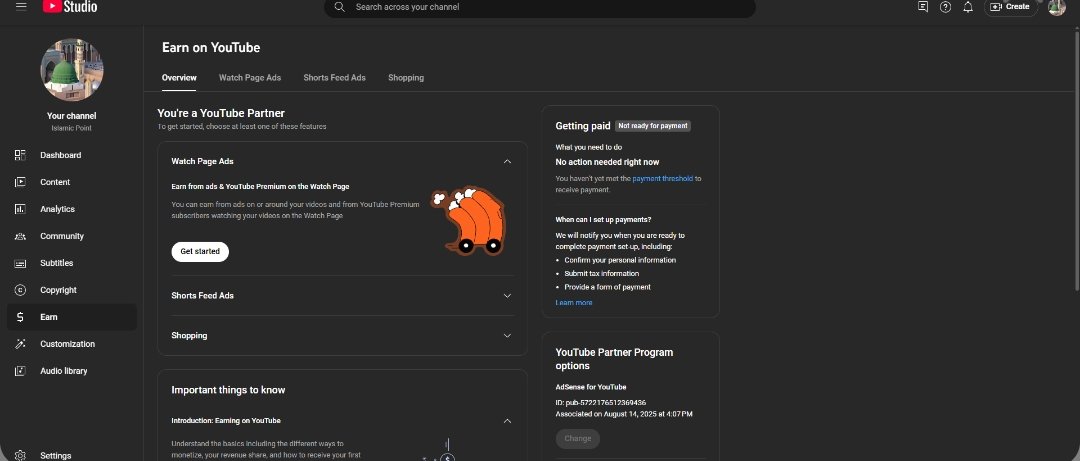The image size is (1080, 461).
Task: Click the Submit tax information bullet
Action: 602,274
